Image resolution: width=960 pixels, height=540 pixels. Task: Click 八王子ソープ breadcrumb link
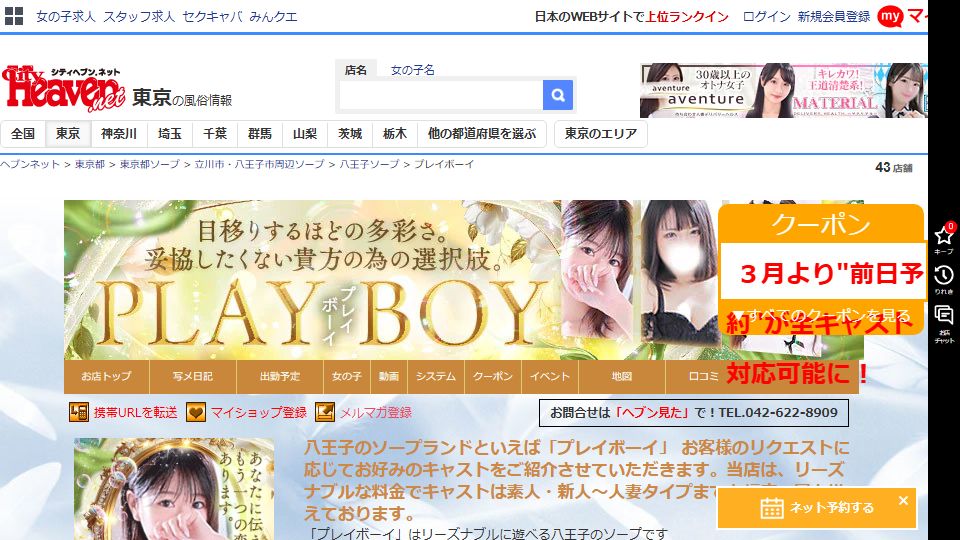click(x=369, y=164)
